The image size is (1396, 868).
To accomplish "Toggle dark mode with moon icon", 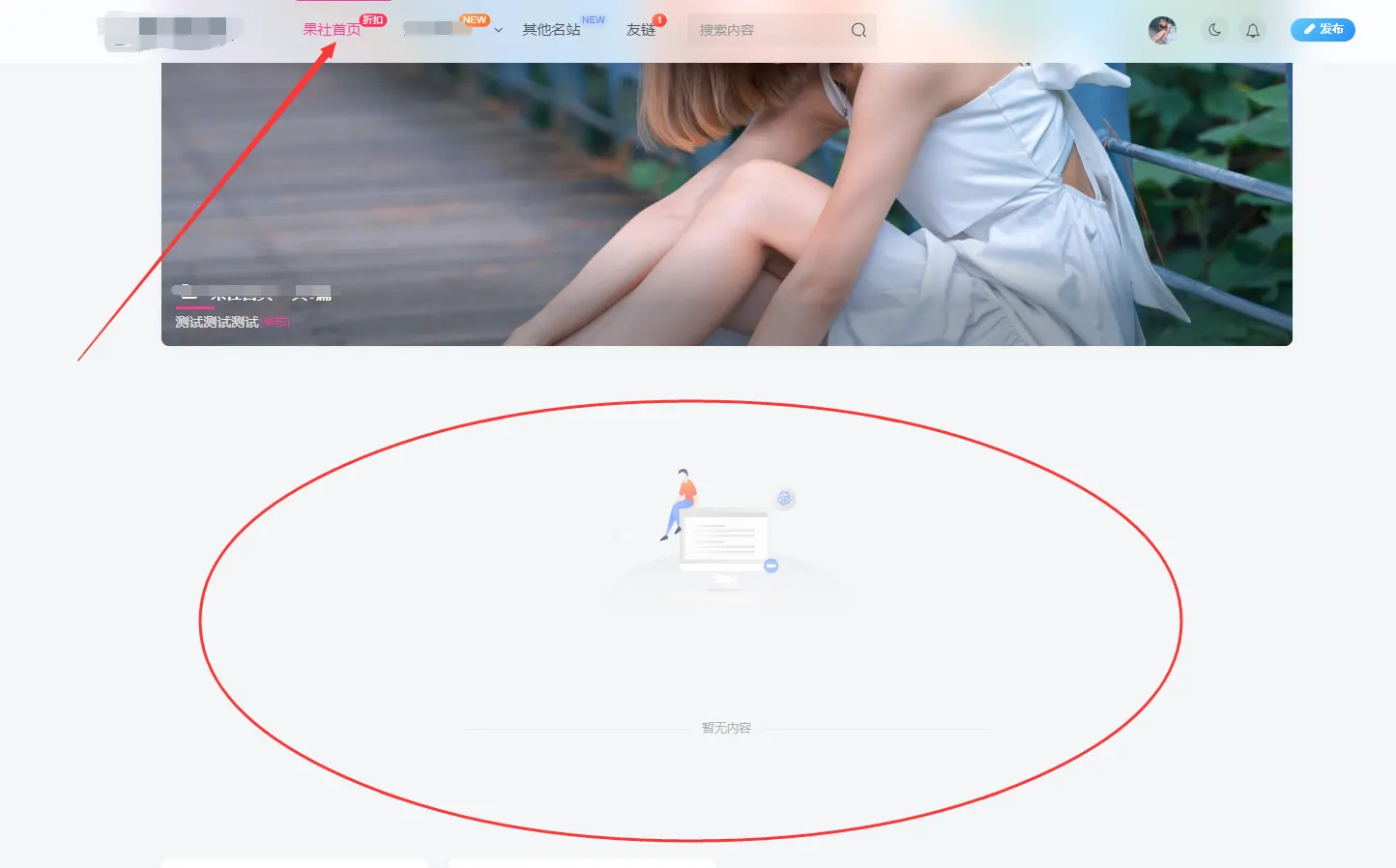I will tap(1214, 30).
